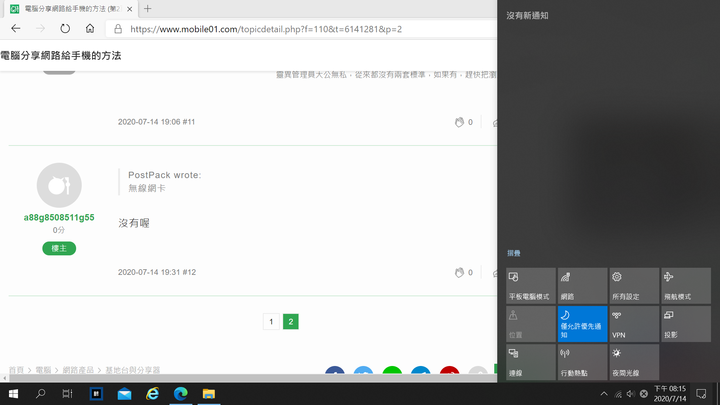Viewport: 720px width, 405px height.
Task: Open 電腦 breadcrumb link
Action: pos(43,370)
